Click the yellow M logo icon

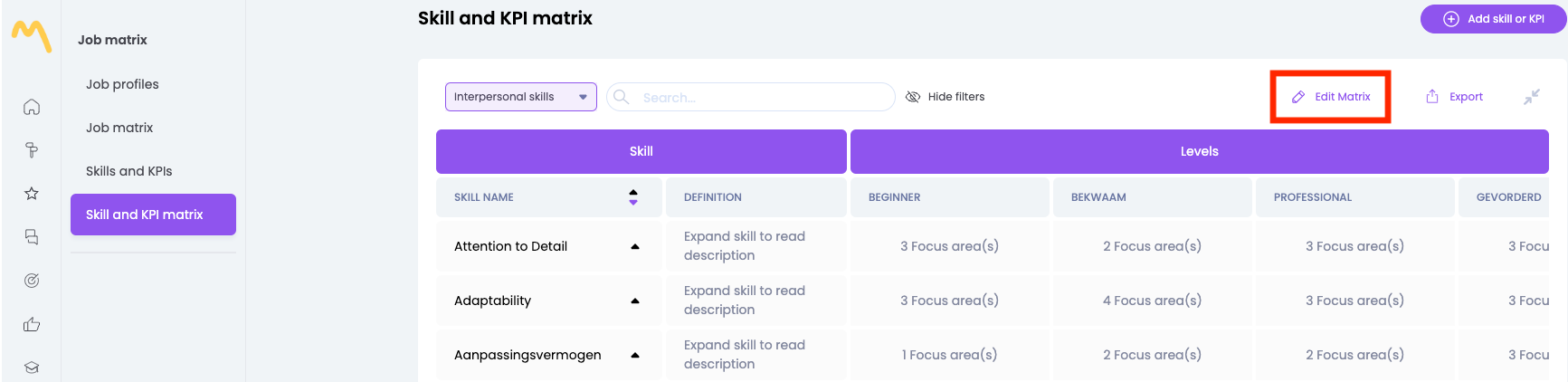click(x=31, y=36)
